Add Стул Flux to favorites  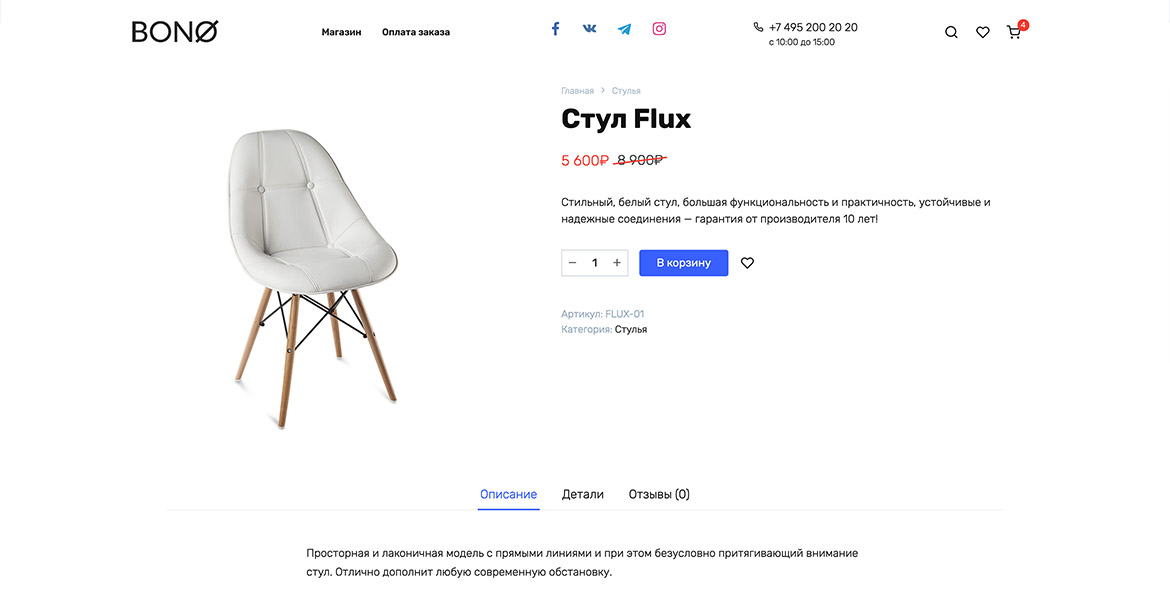pyautogui.click(x=747, y=263)
